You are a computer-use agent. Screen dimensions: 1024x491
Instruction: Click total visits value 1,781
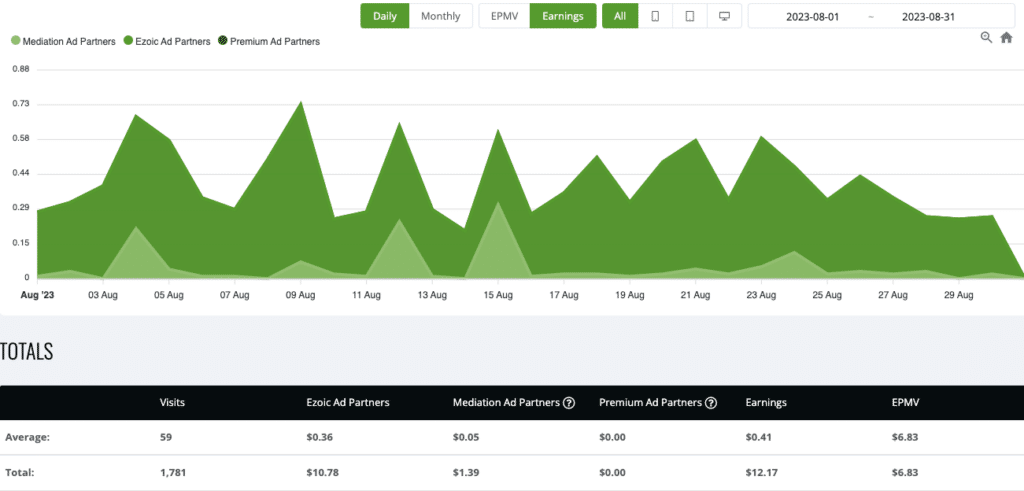(x=173, y=472)
